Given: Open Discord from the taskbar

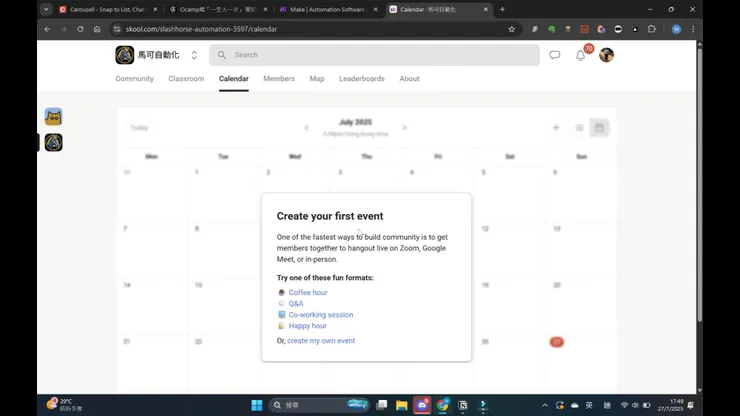Looking at the screenshot, I should point(422,405).
